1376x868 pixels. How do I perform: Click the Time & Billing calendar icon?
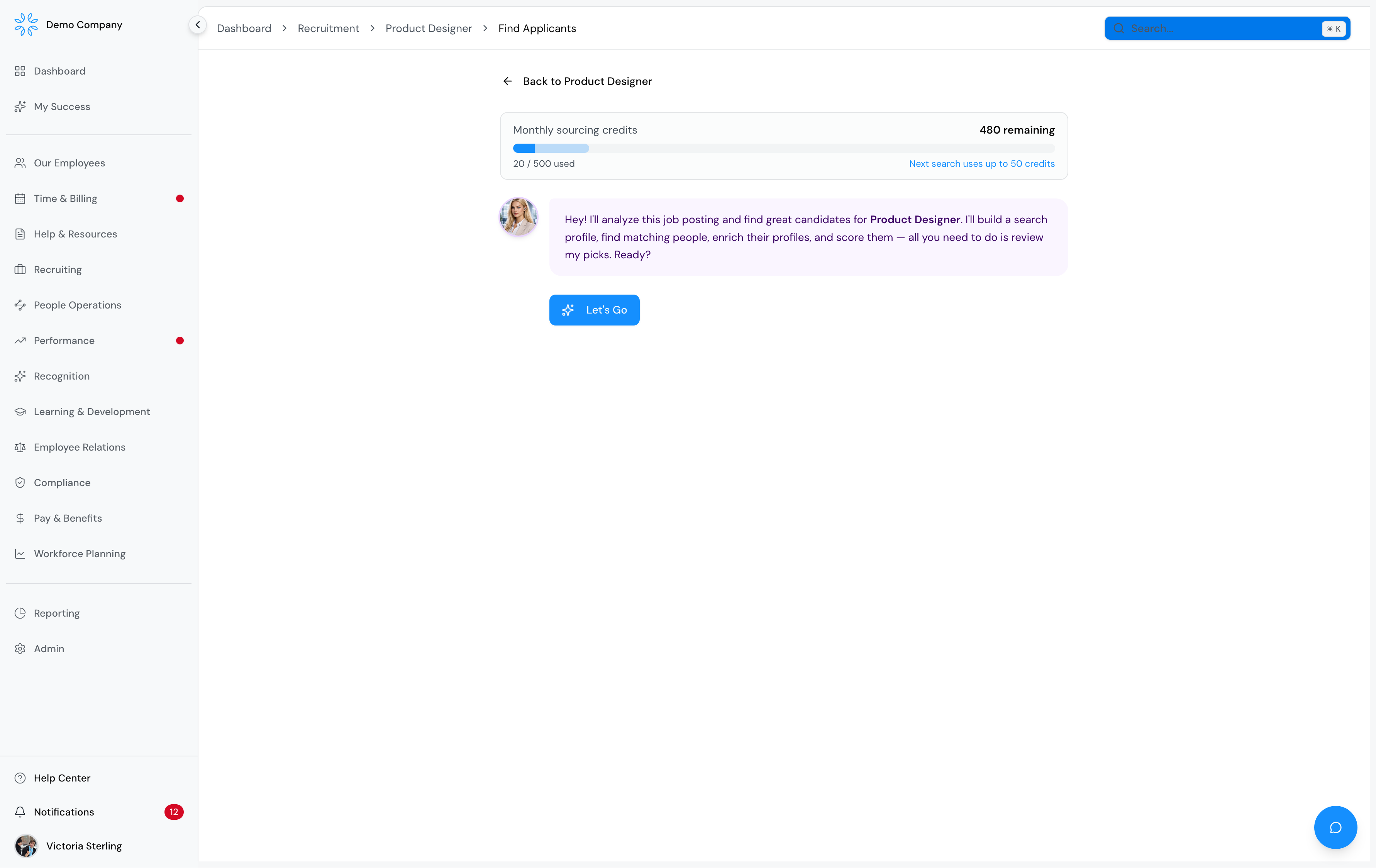20,198
